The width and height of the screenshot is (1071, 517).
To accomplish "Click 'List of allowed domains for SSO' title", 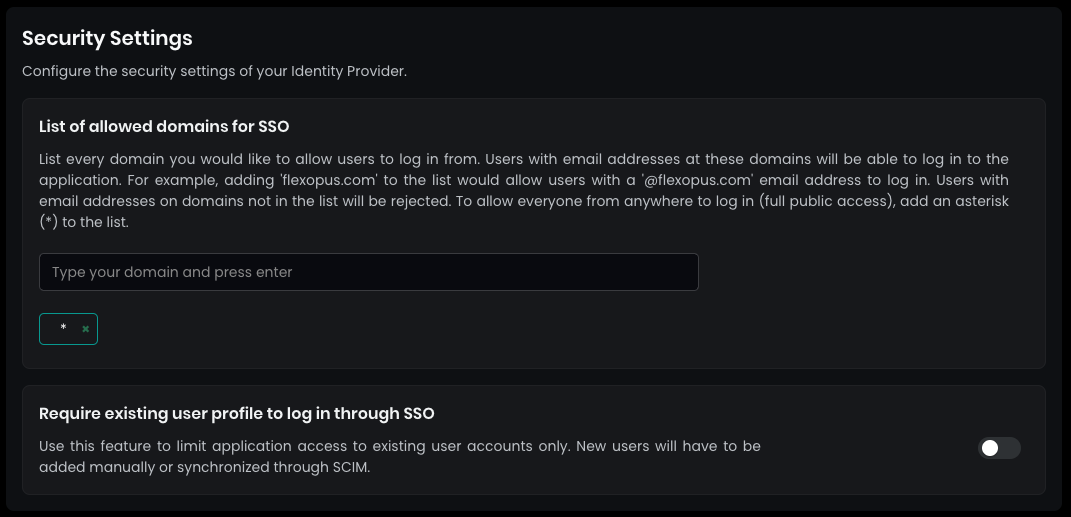I will coord(164,126).
